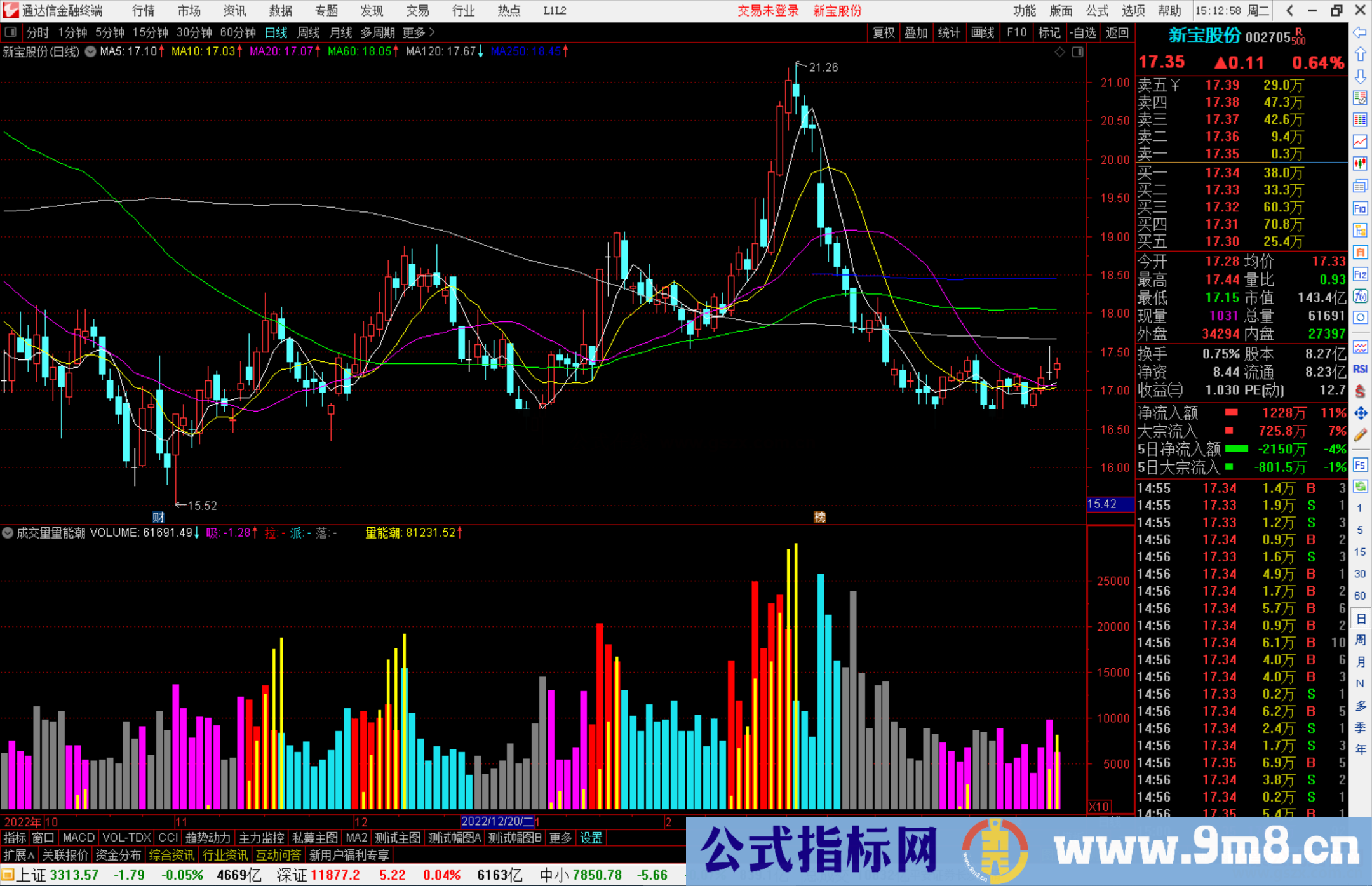Screen dimensions: 1372x886
Task: Open the 行情 menu
Action: (144, 11)
